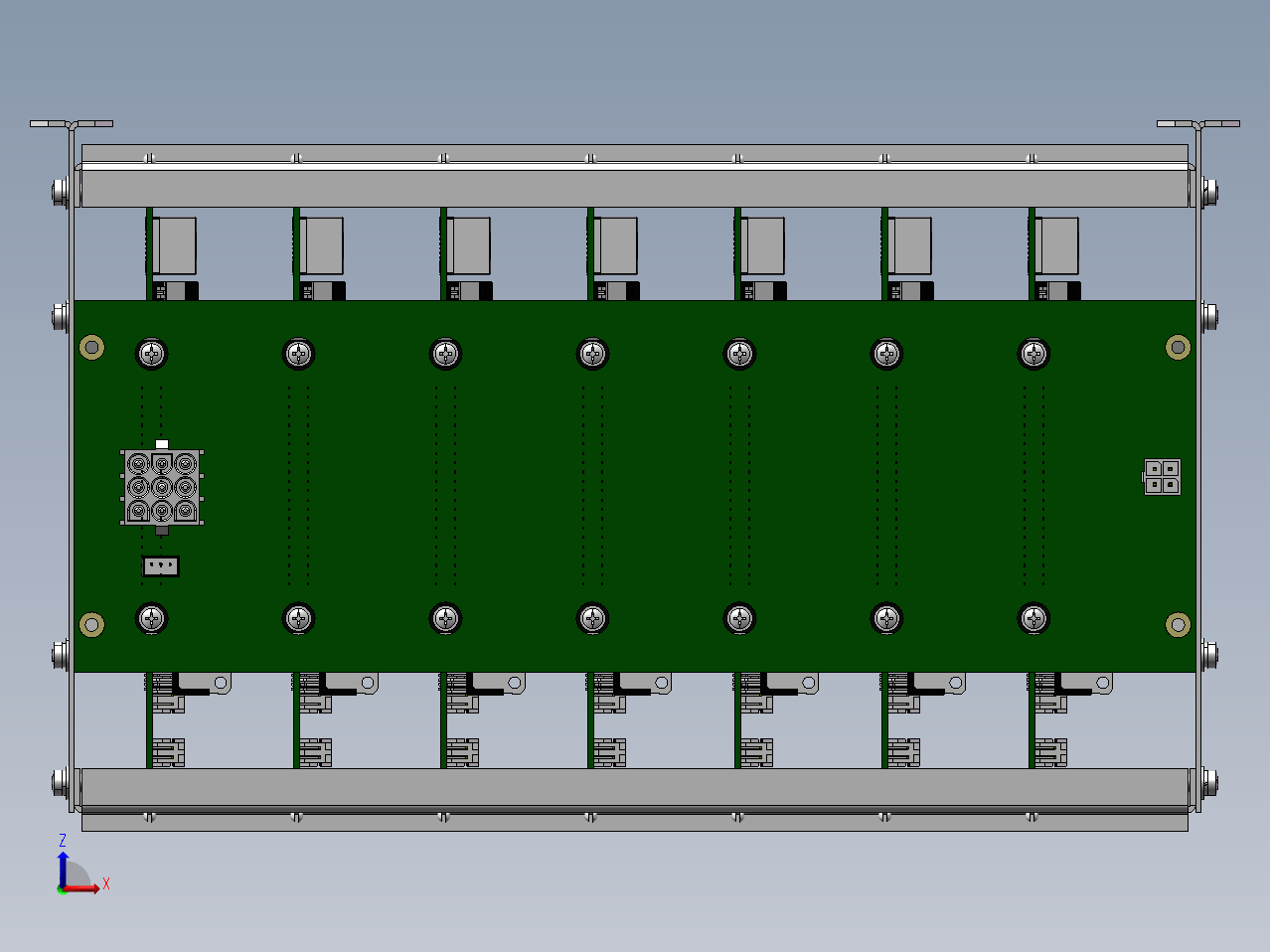Select the leftmost gray card connector above the board
1270x952 pixels.
point(174,245)
